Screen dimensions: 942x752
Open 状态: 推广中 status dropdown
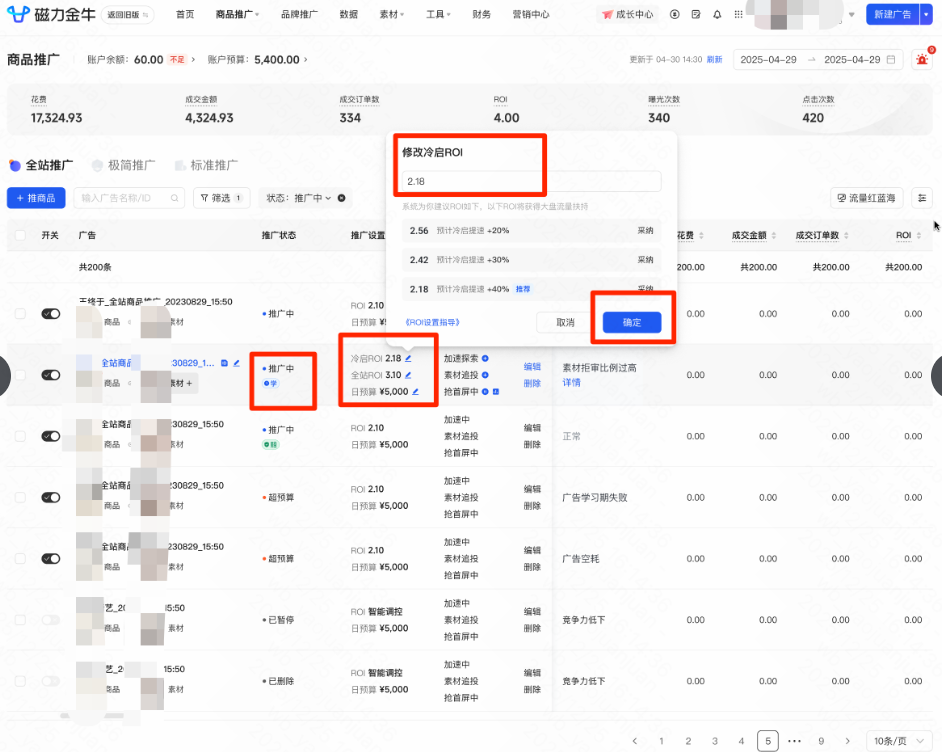(x=299, y=198)
